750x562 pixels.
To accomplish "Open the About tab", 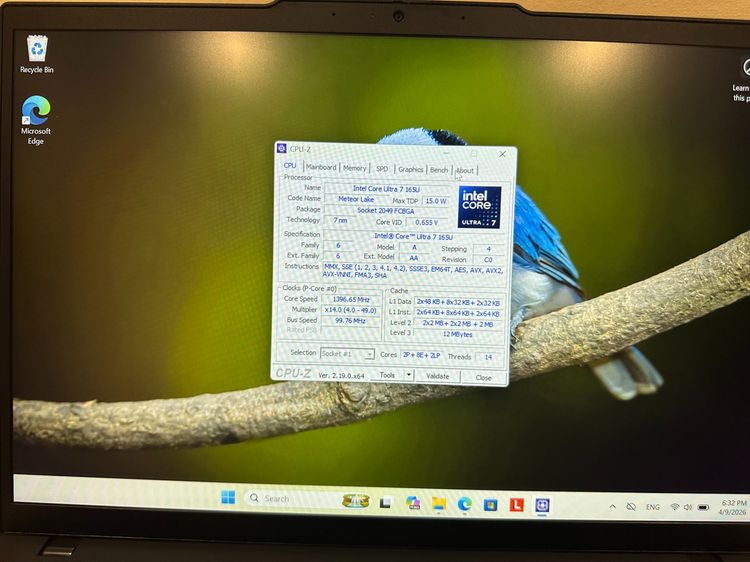I will 464,170.
